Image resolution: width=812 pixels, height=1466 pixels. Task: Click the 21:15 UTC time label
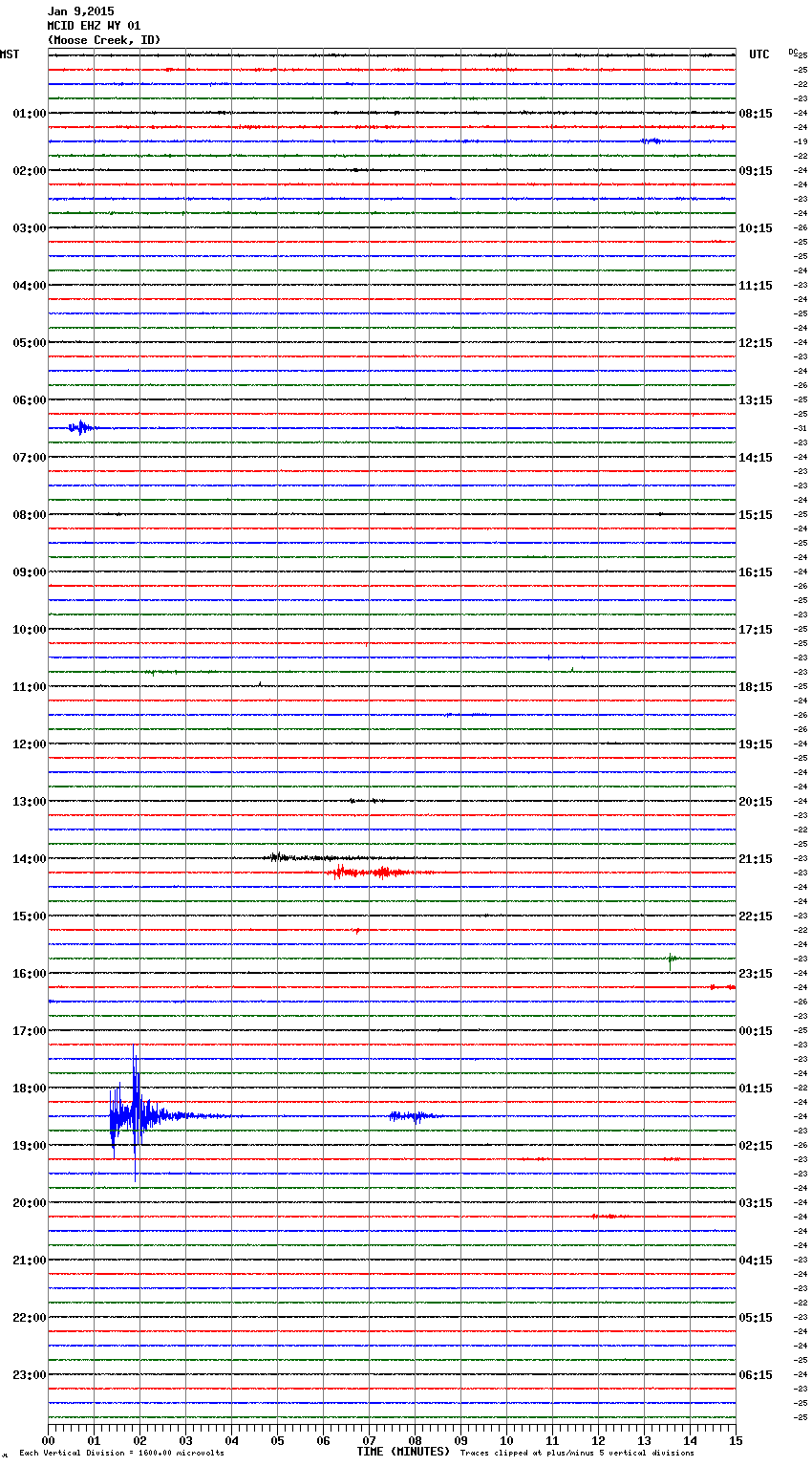click(x=756, y=859)
